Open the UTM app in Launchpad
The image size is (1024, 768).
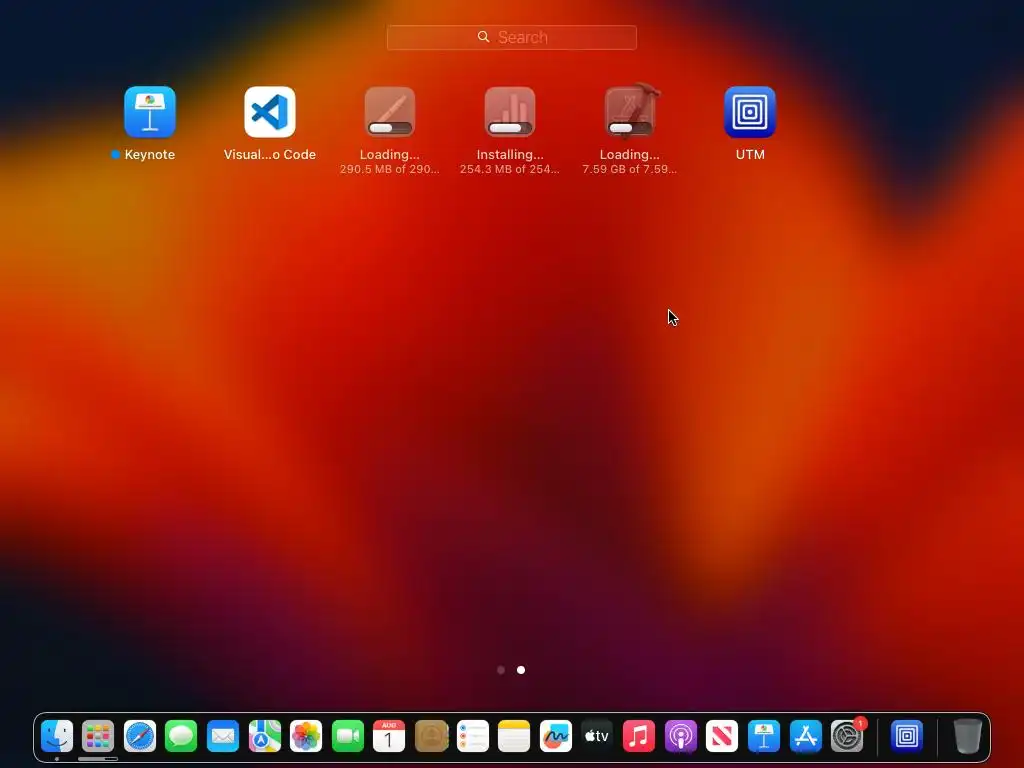point(750,112)
